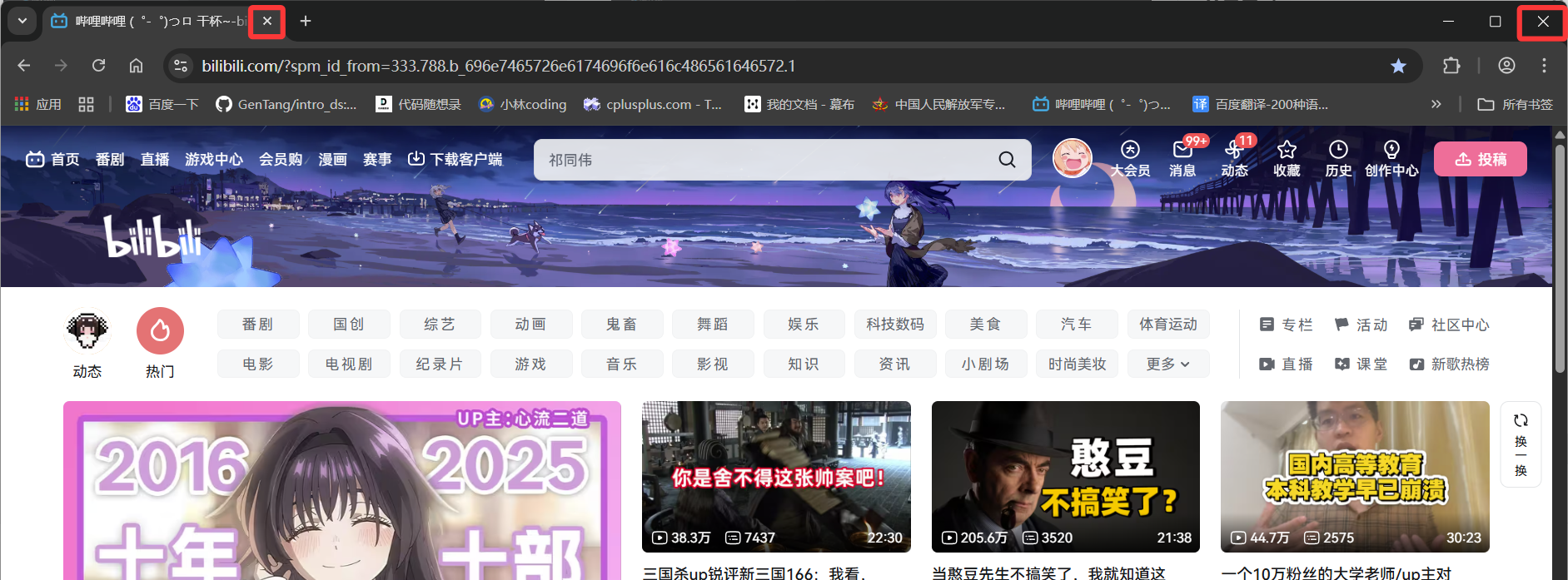Open the GenTang/intro_ds GitHub bookmark
1568x580 pixels.
coord(286,104)
